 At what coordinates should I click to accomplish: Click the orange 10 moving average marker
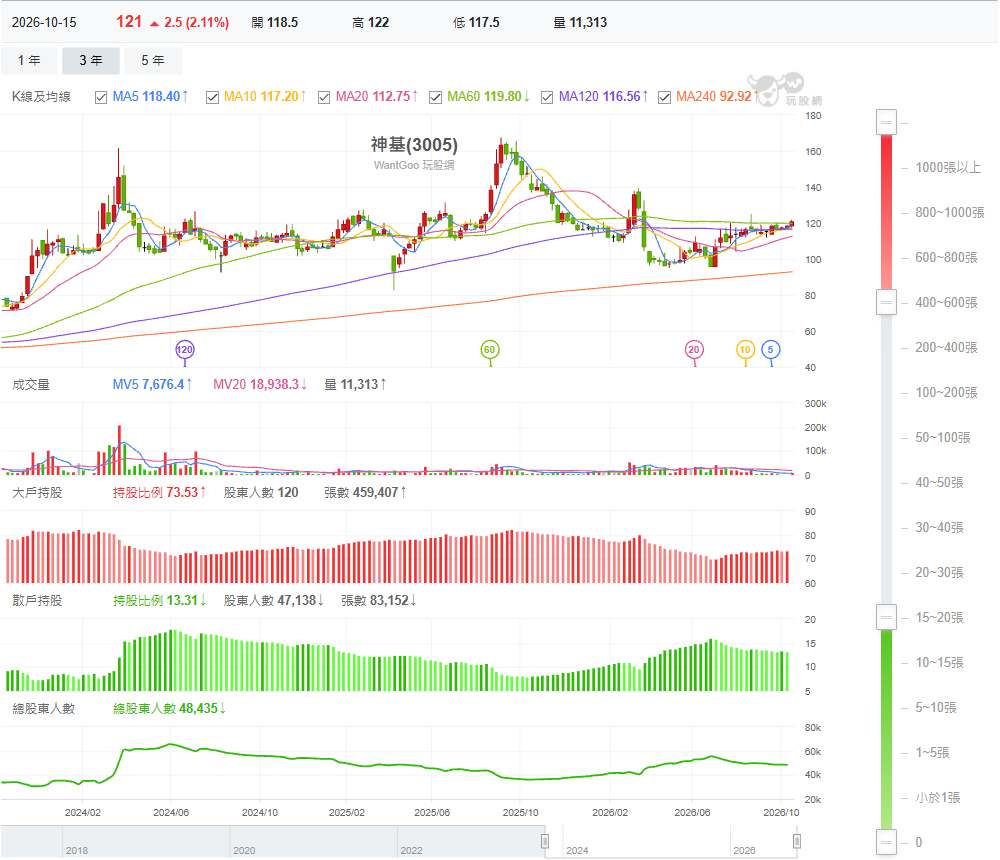point(745,350)
